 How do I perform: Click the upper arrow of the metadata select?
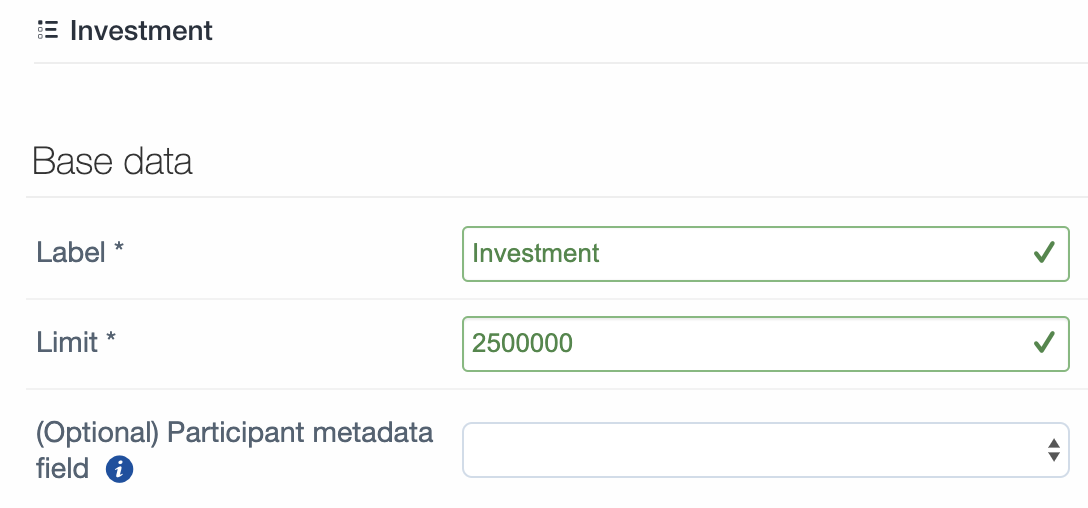1053,443
